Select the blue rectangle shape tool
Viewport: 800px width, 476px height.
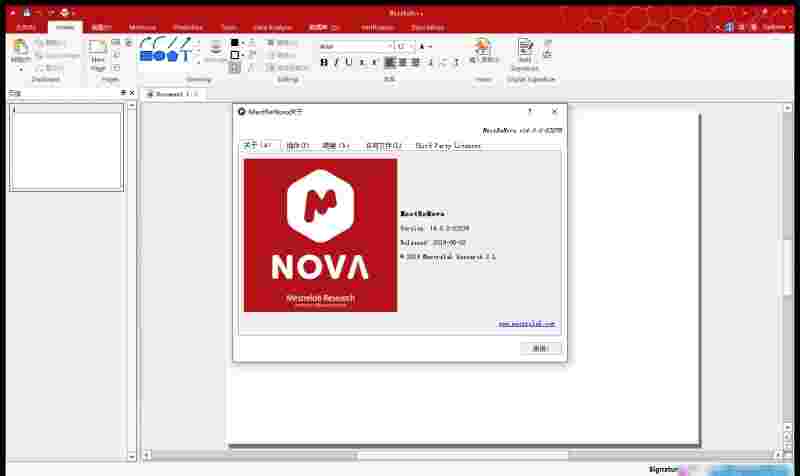coord(146,56)
